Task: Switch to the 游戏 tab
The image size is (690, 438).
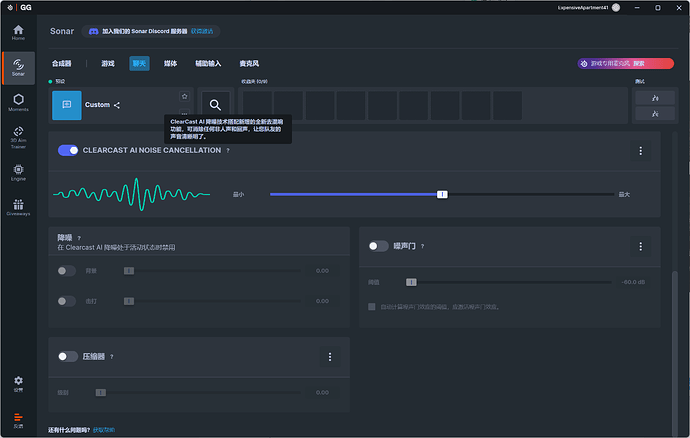Action: [x=107, y=63]
